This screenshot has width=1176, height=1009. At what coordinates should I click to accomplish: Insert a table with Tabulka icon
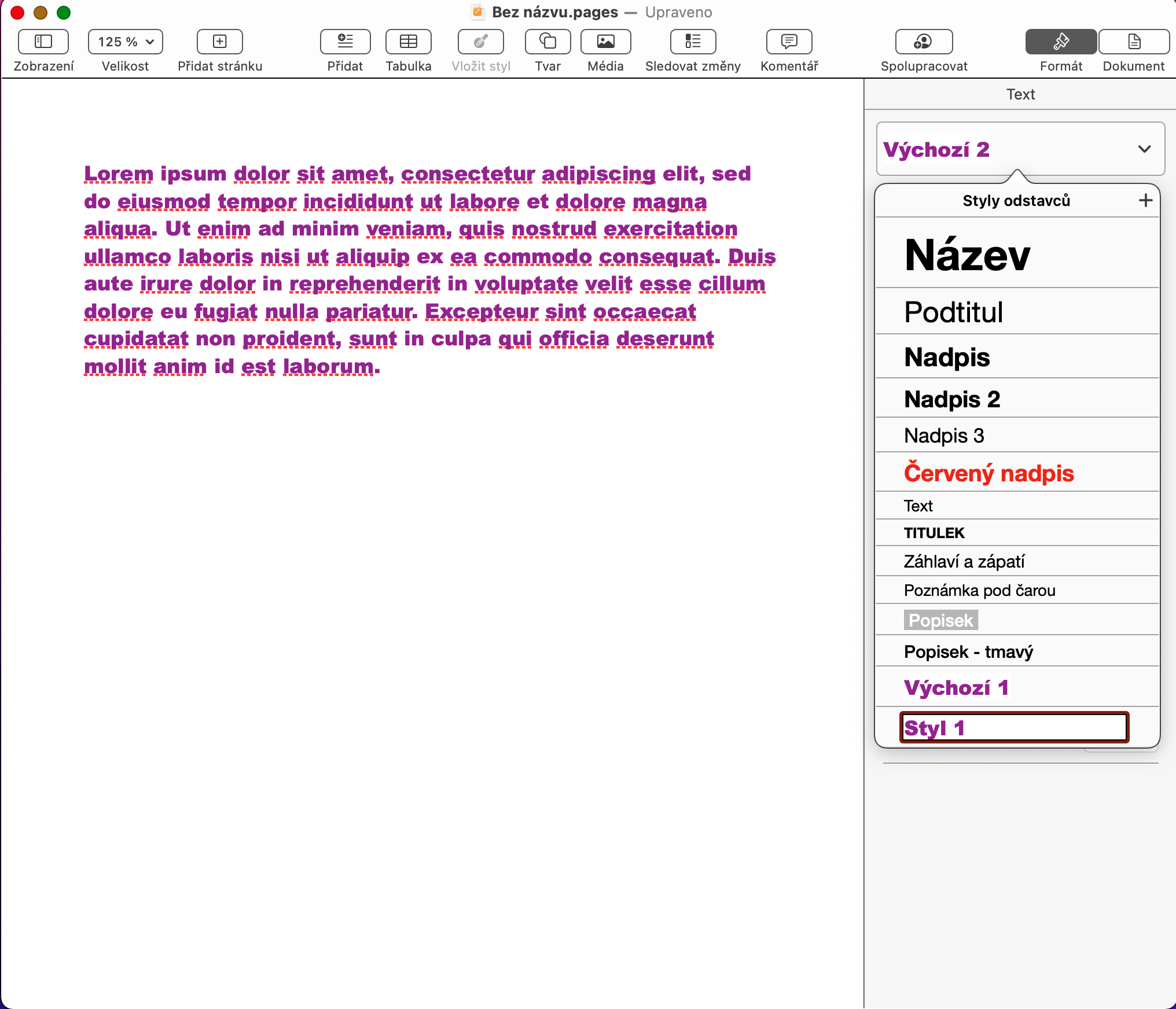pos(408,42)
